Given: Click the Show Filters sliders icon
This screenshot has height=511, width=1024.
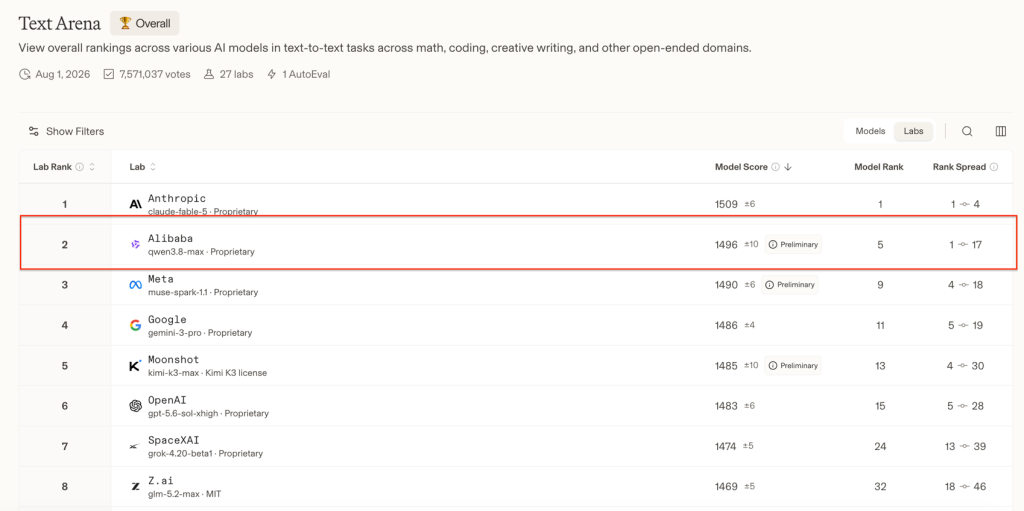Looking at the screenshot, I should (33, 131).
